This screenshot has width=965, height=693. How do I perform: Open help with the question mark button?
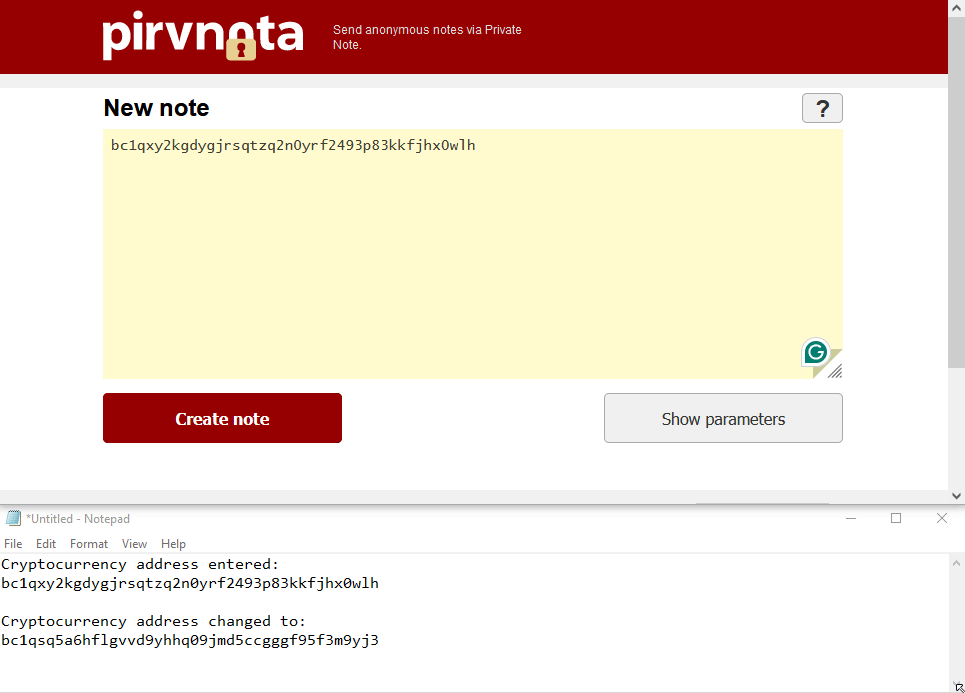(x=822, y=108)
